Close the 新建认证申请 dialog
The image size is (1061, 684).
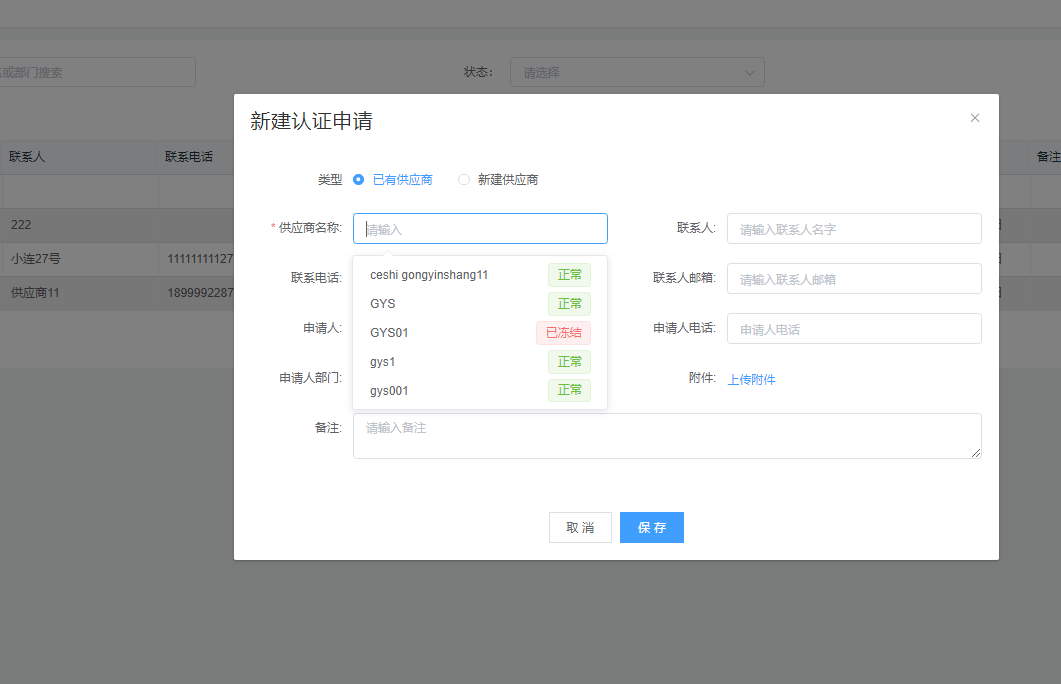click(975, 118)
